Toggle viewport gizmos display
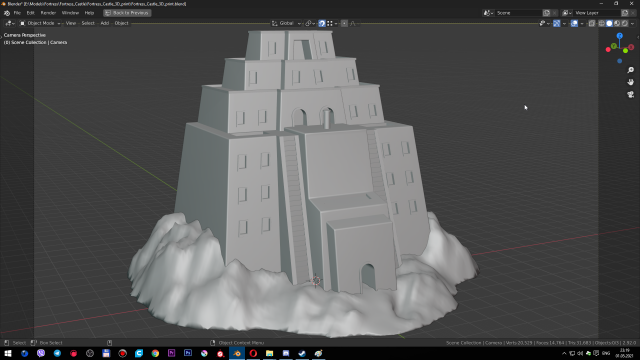 pyautogui.click(x=556, y=24)
